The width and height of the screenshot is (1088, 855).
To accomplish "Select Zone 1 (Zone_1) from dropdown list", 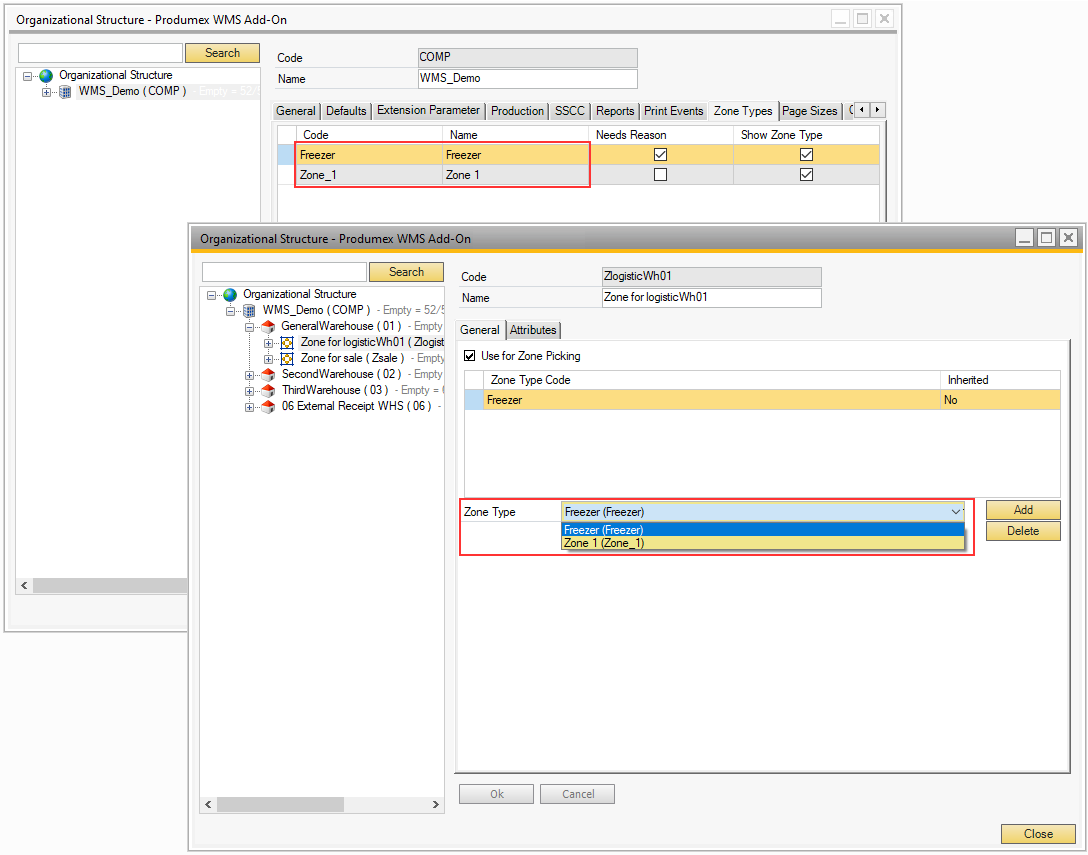I will 604,543.
